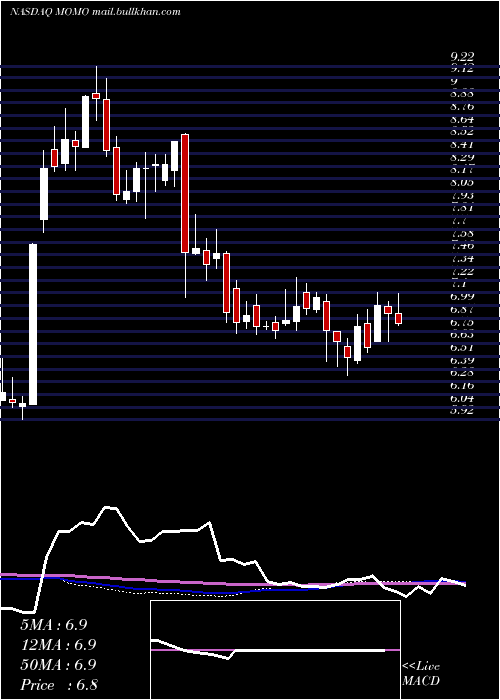Click the 6.16 price axis label
The image size is (500, 700).
click(x=462, y=385)
